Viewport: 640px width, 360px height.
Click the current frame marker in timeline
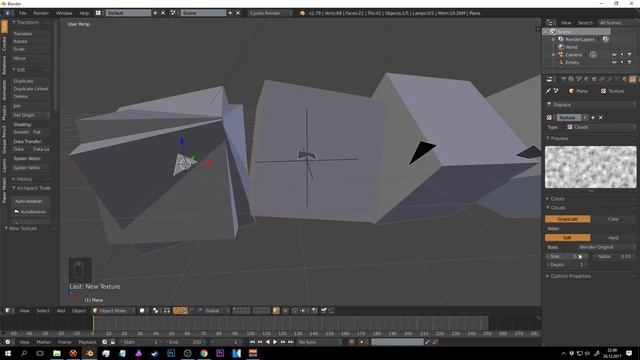(x=93, y=323)
